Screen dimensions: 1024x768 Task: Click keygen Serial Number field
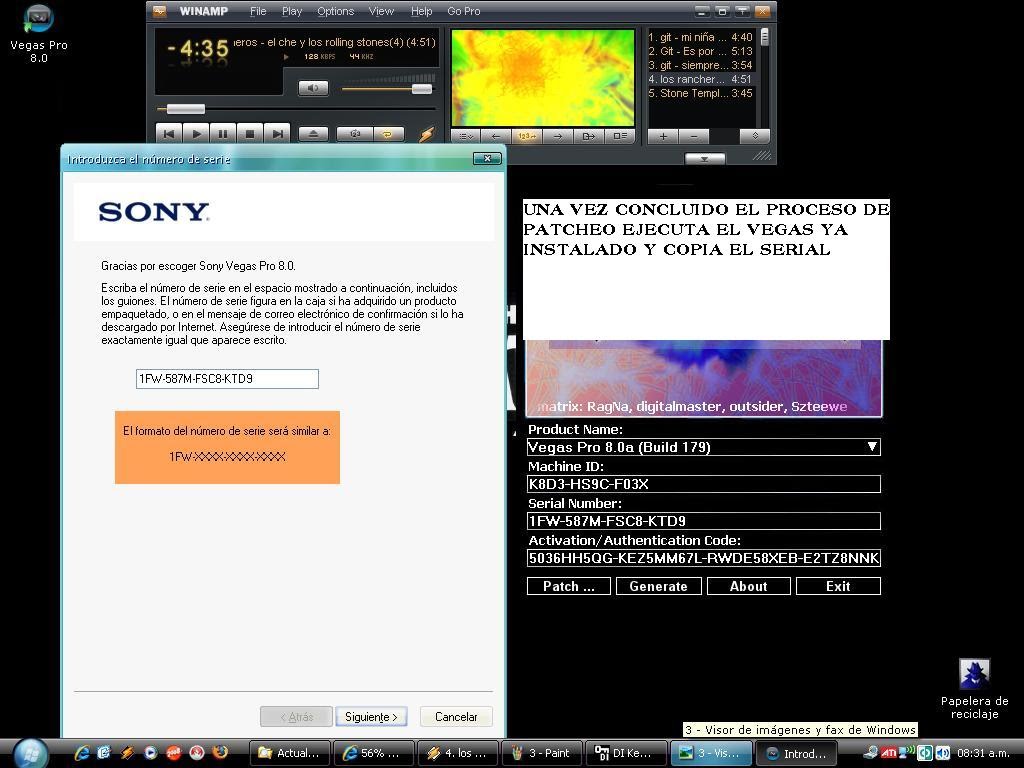click(703, 520)
